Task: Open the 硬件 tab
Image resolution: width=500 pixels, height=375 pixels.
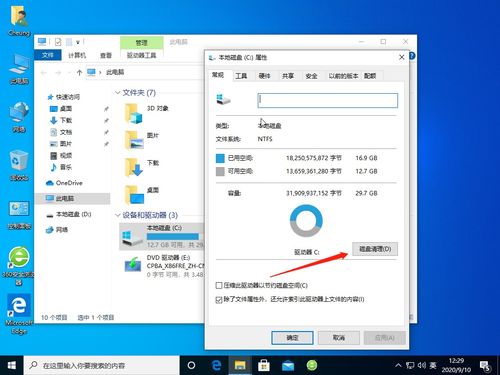Action: click(264, 76)
